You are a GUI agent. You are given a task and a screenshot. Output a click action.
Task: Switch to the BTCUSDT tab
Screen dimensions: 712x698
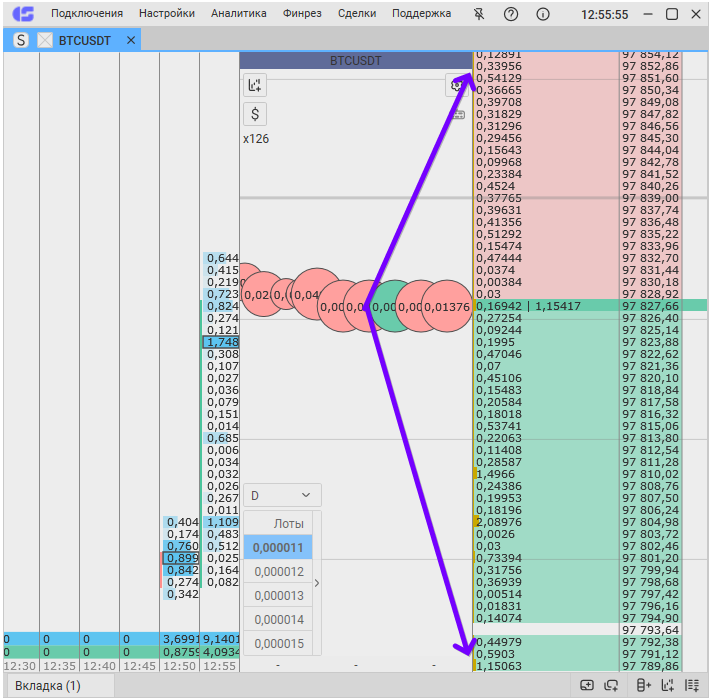pos(83,40)
